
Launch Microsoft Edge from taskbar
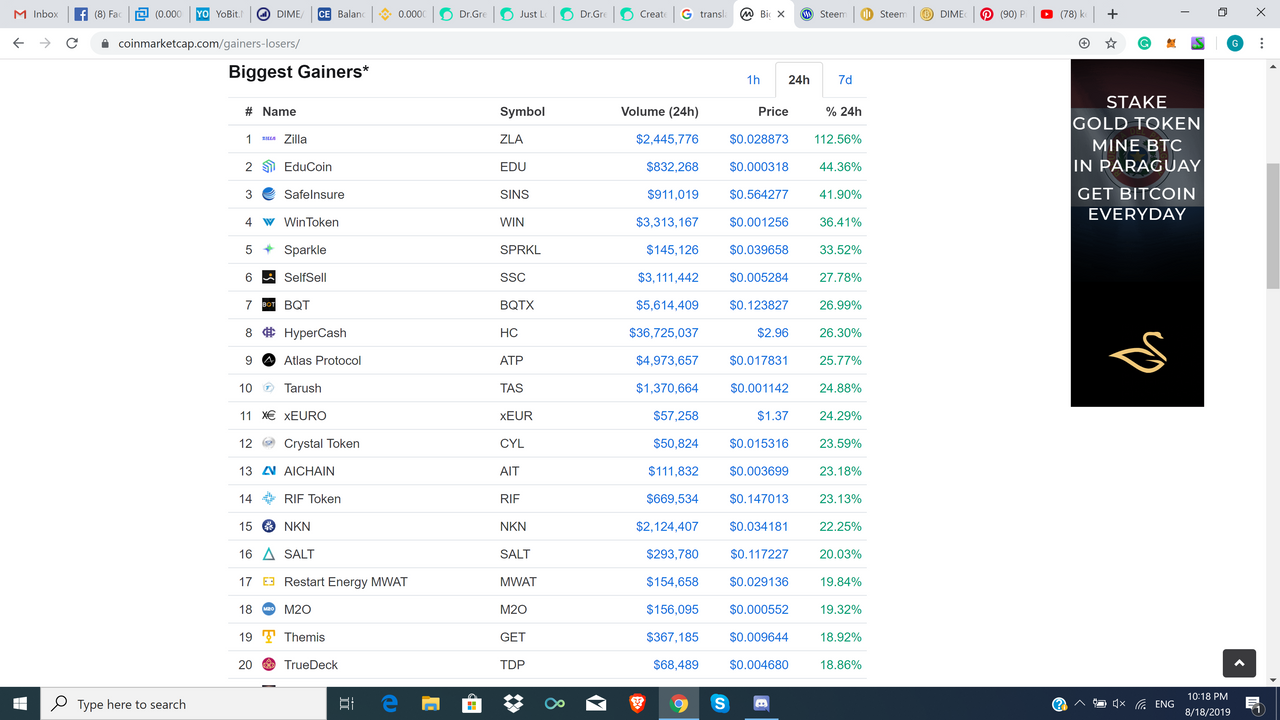(389, 704)
